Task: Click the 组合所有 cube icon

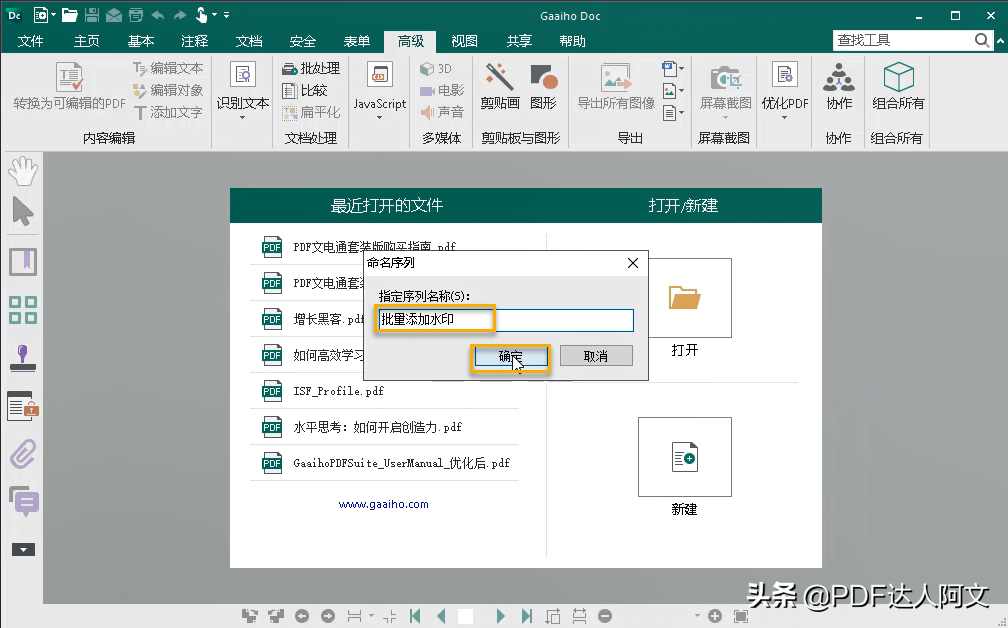Action: [898, 87]
